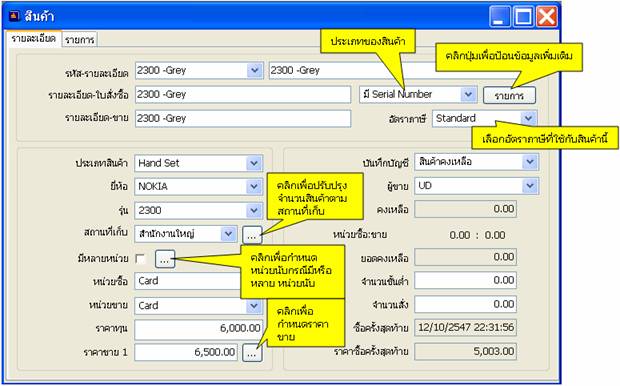The image size is (620, 386).
Task: Open the มี Serial Number dropdown
Action: click(468, 95)
